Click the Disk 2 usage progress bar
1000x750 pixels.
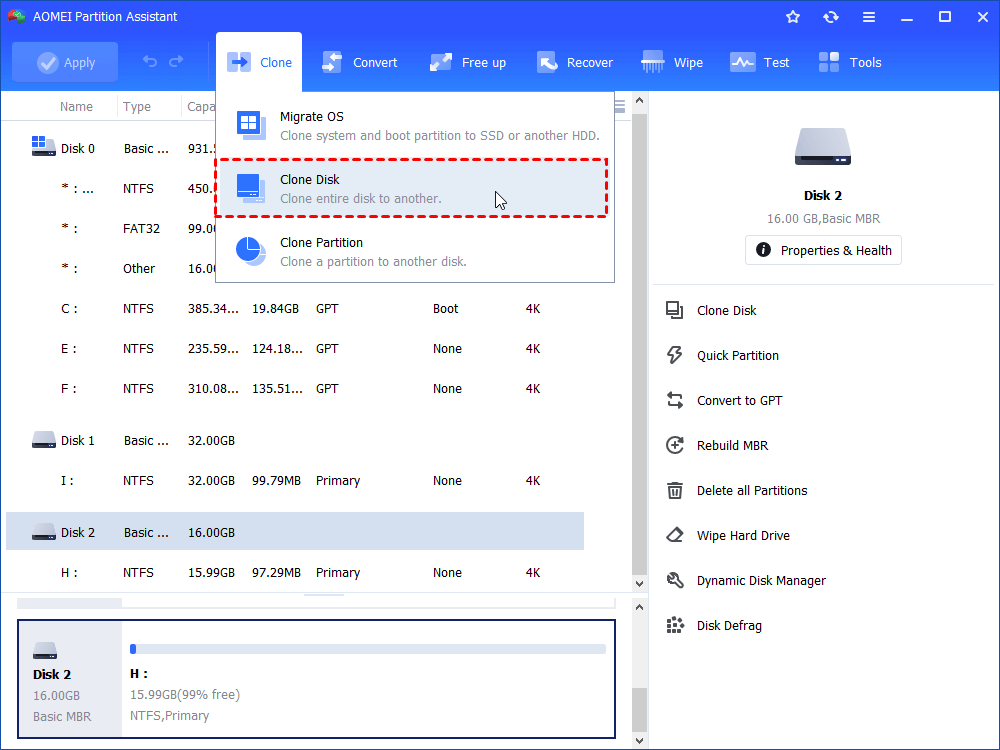(367, 648)
